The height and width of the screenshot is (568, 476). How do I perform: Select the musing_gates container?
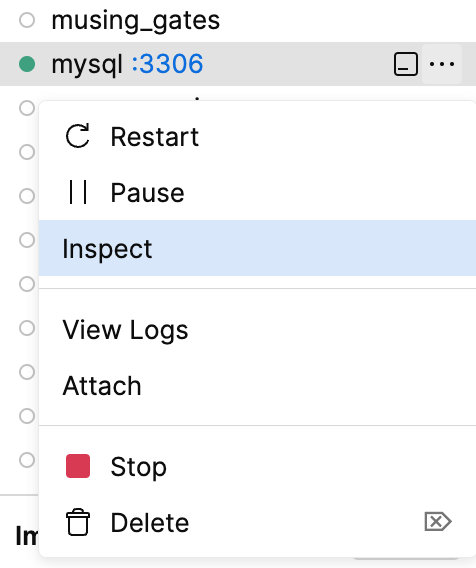238,20
